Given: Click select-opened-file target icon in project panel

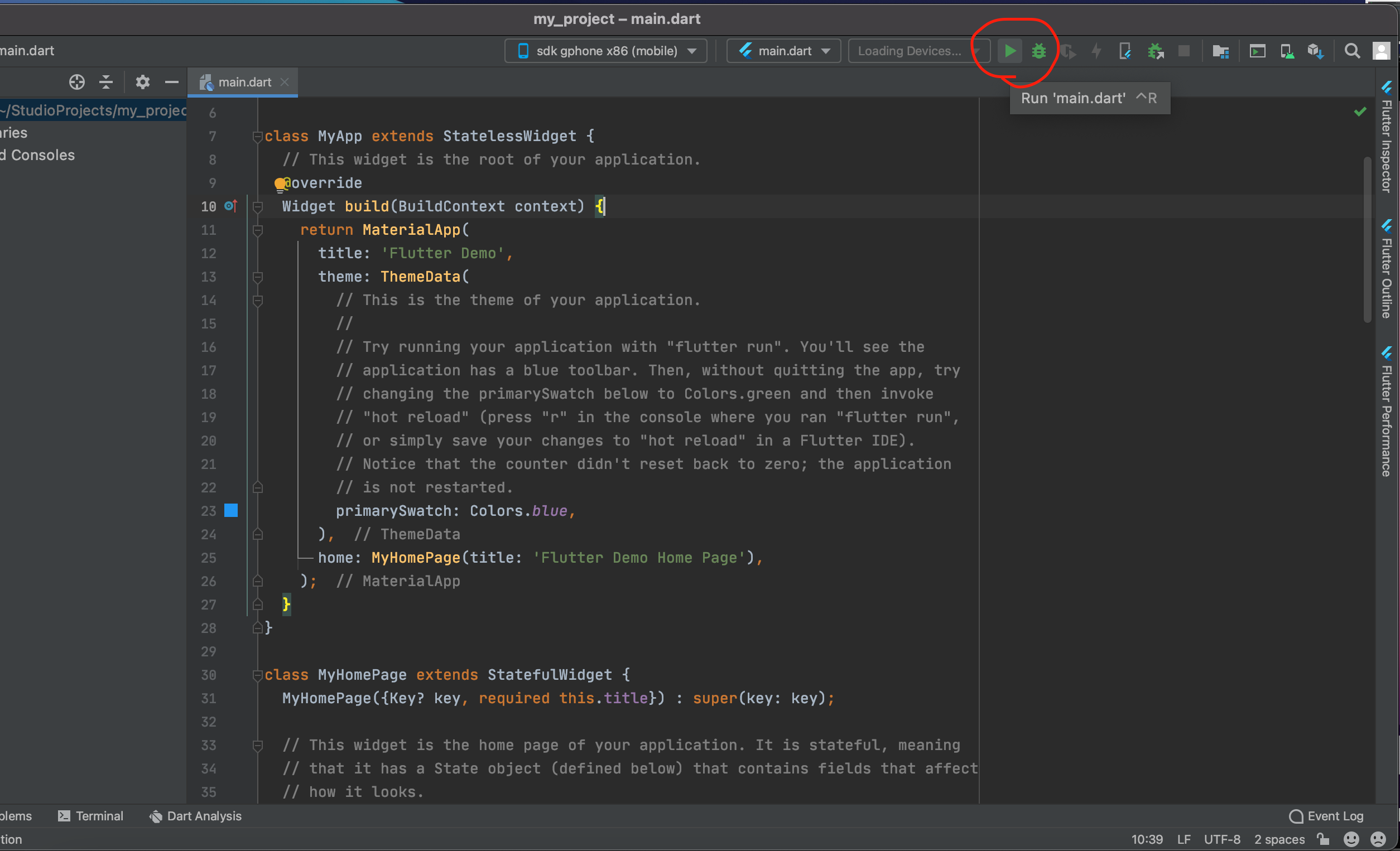Looking at the screenshot, I should pyautogui.click(x=76, y=83).
